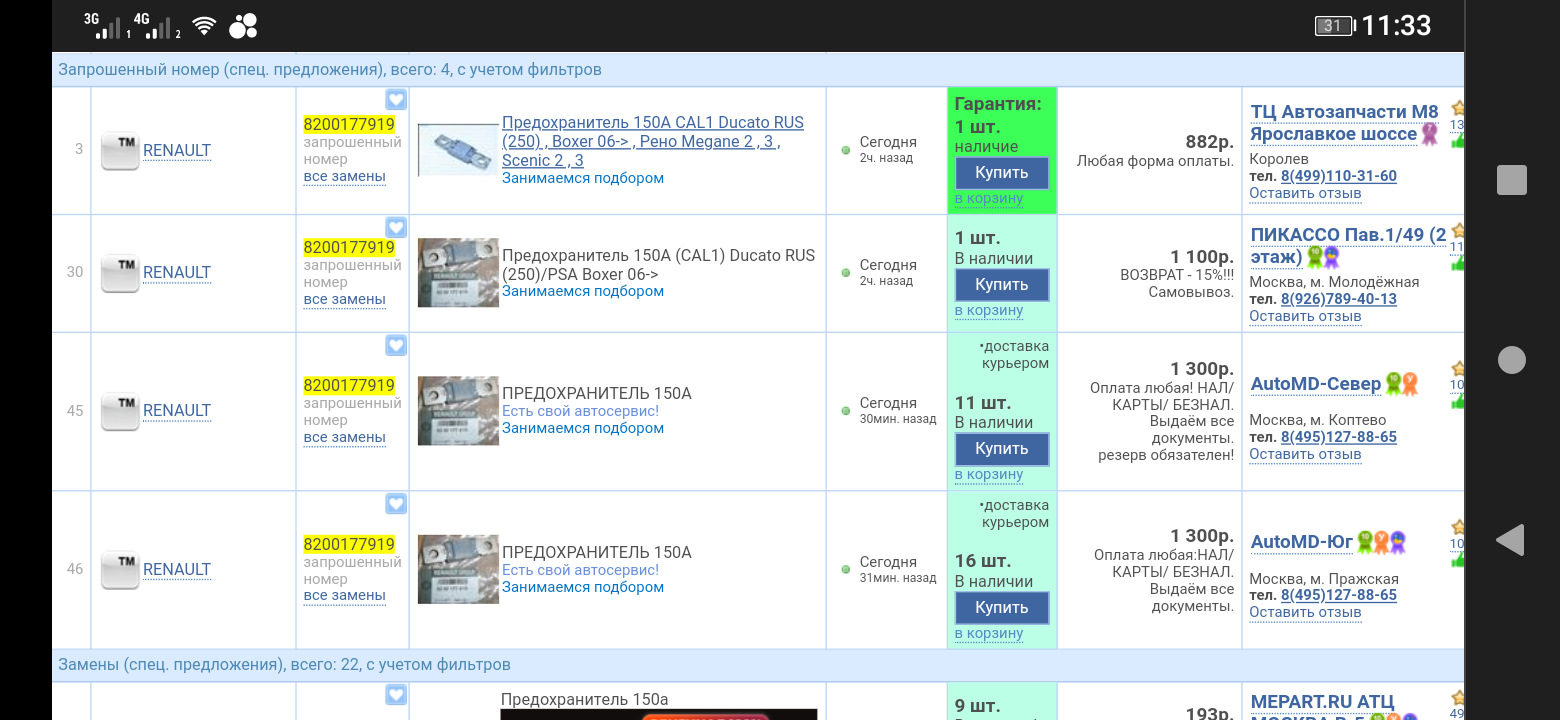Select ПРЕДОХРАНИТЕЛЬ 150А title in row 45
Image resolution: width=1560 pixels, height=720 pixels.
(597, 394)
